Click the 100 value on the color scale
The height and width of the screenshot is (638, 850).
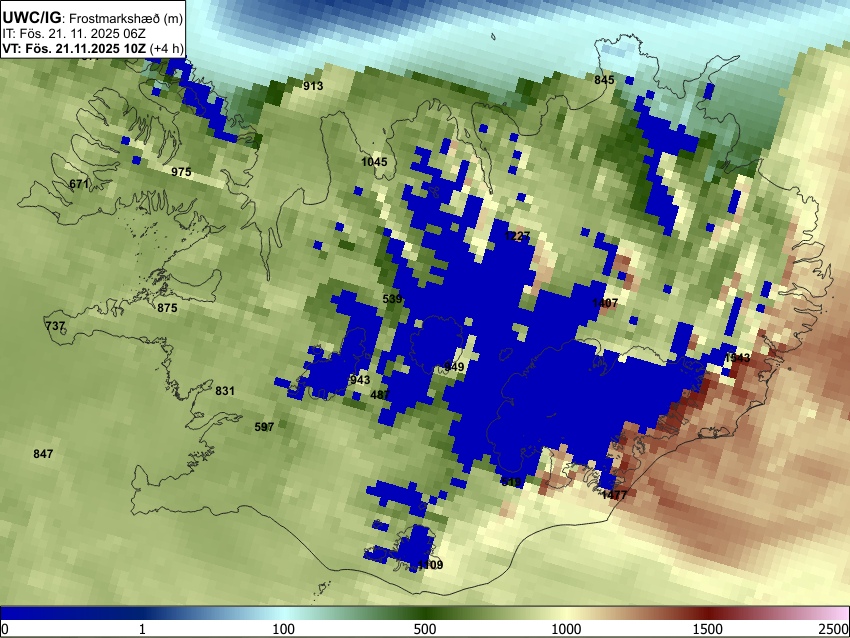(x=283, y=629)
